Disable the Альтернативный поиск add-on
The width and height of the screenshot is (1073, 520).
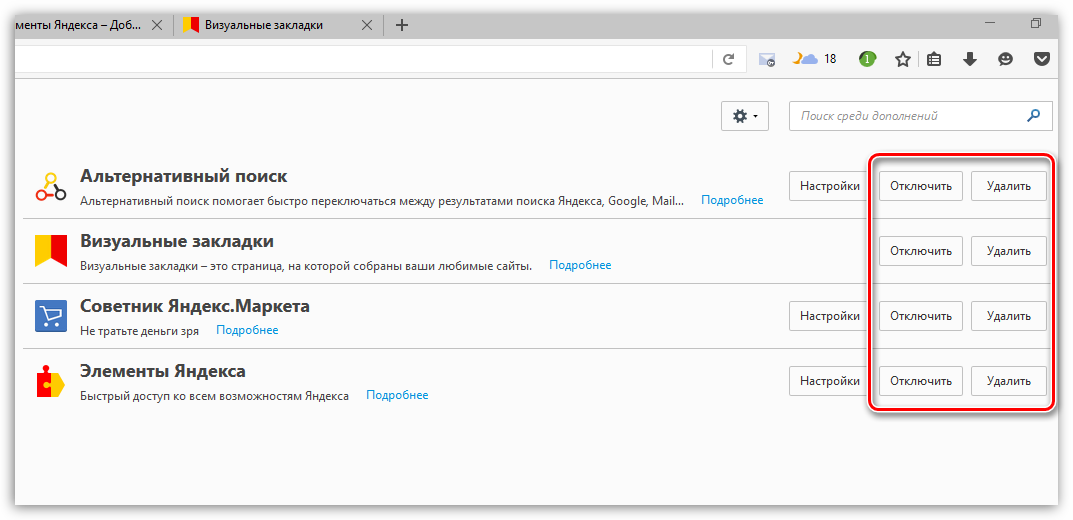[x=921, y=186]
